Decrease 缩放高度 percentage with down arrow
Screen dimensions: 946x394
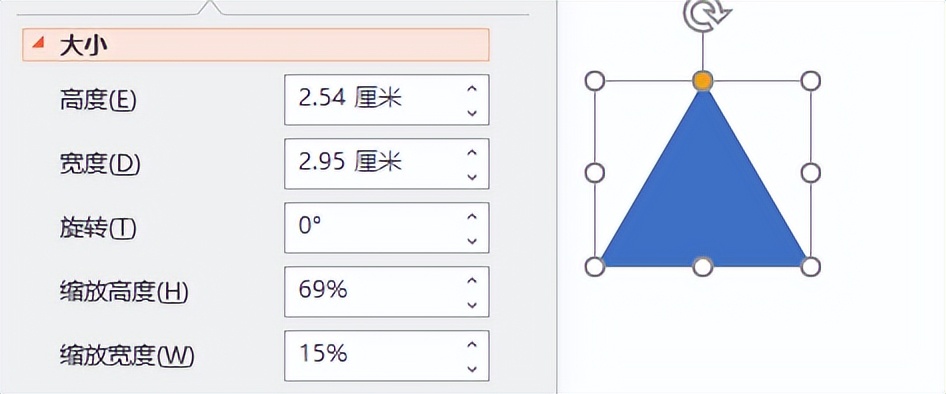472,304
